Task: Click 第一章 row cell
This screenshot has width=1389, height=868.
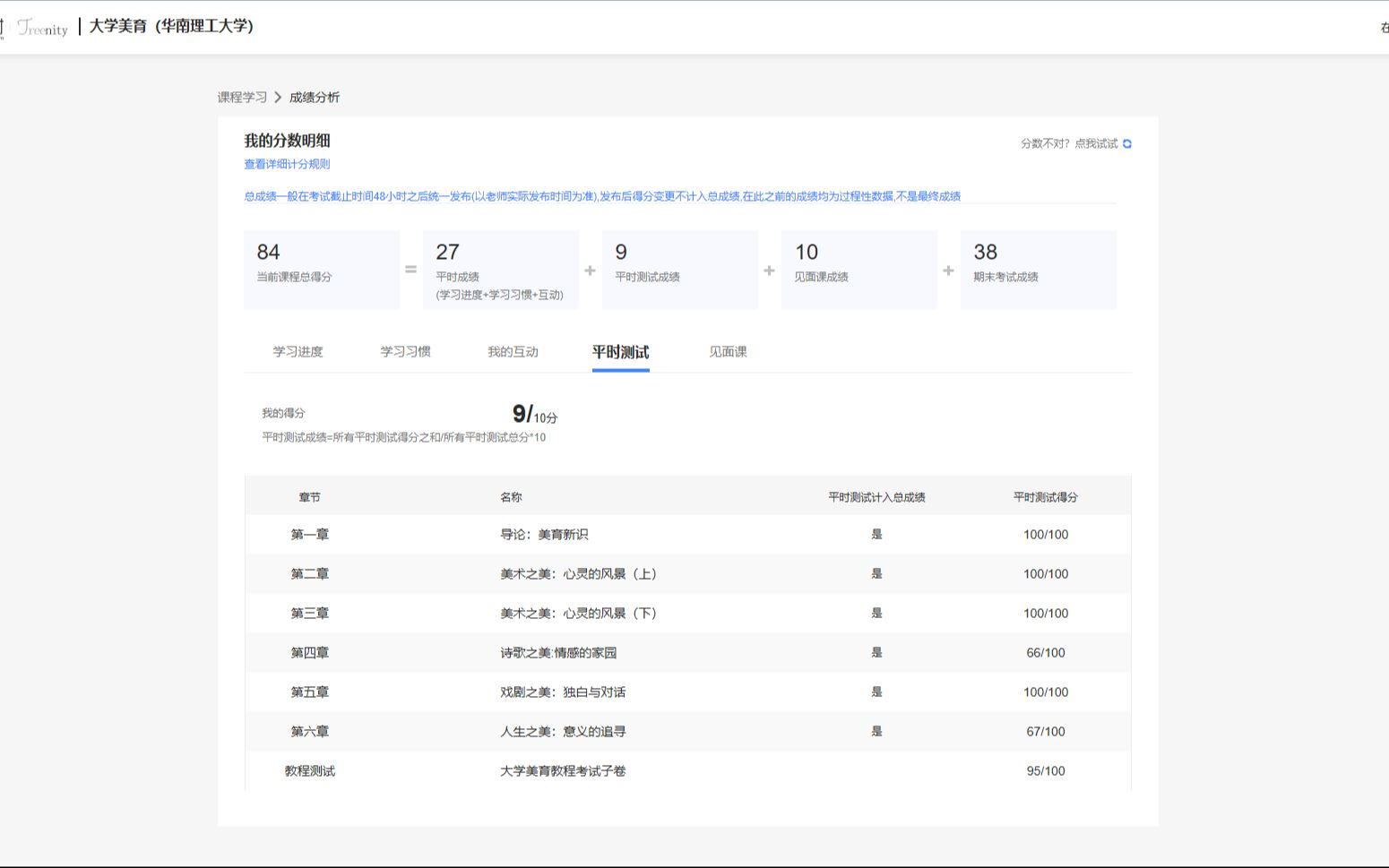Action: [x=309, y=535]
